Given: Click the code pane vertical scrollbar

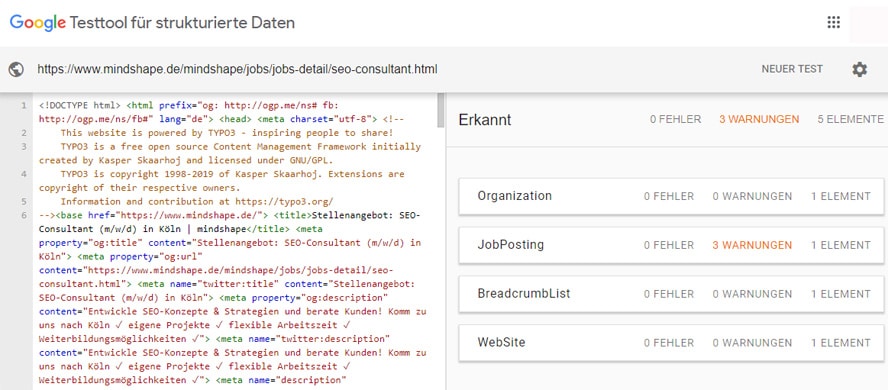Looking at the screenshot, I should [x=441, y=111].
